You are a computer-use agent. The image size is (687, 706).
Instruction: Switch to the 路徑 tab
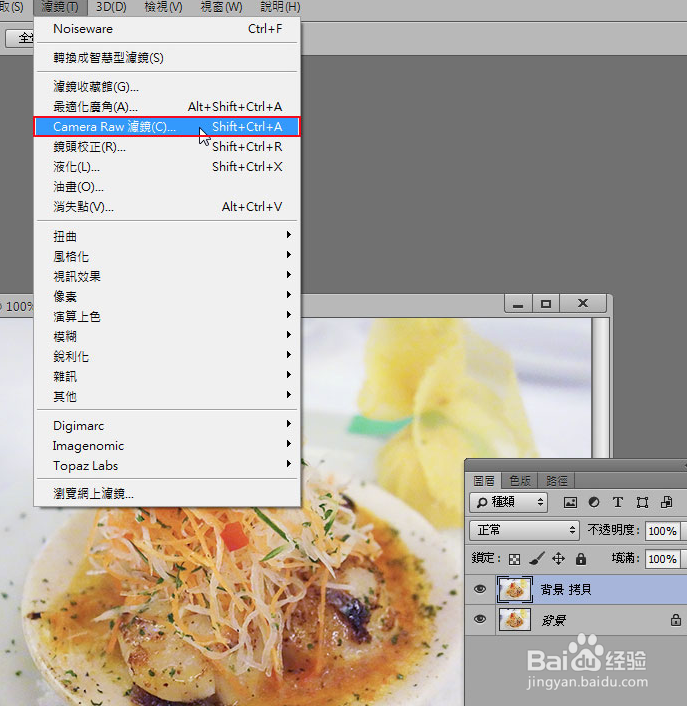coord(556,481)
